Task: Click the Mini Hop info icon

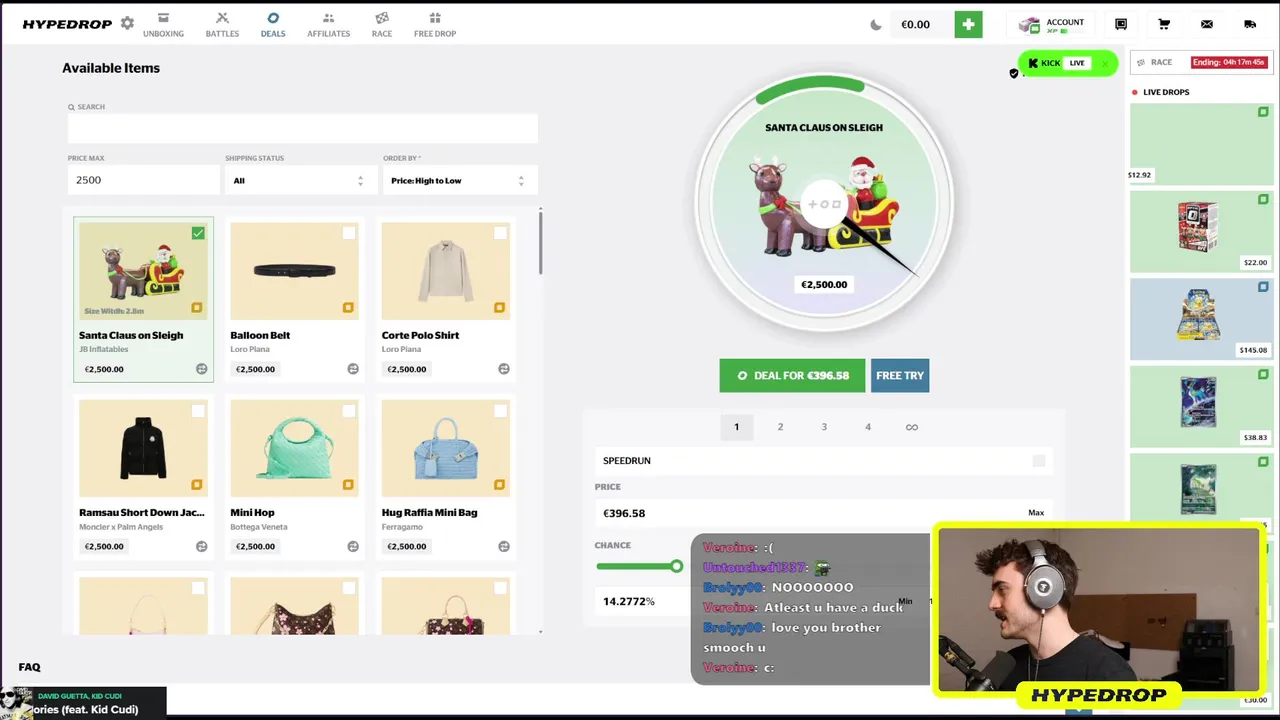Action: pyautogui.click(x=353, y=546)
